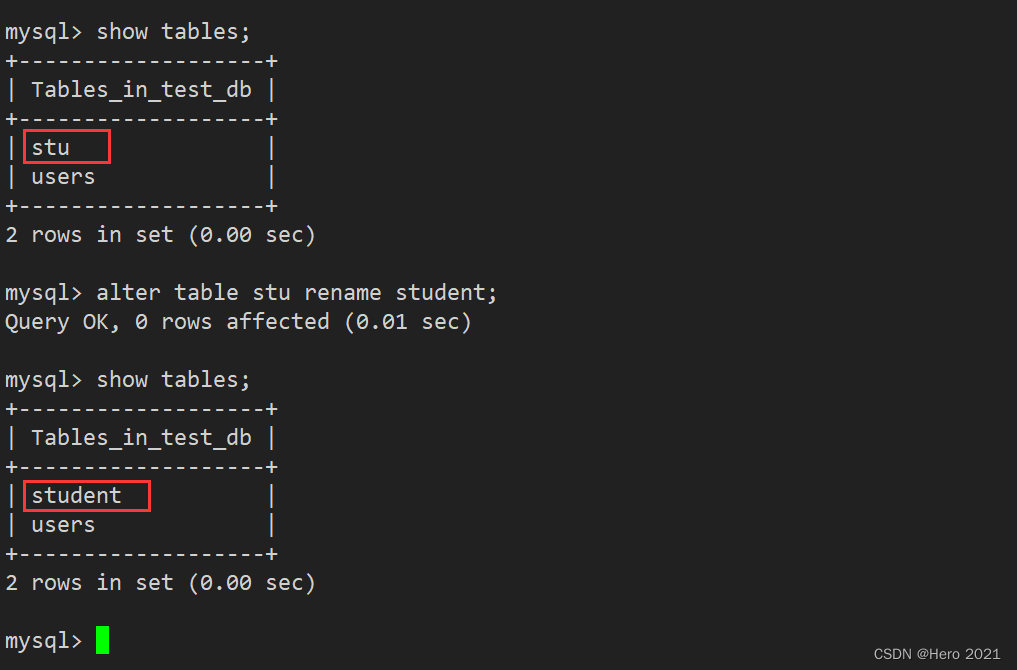The image size is (1017, 670).
Task: Click the word 'student' in alter command
Action: (x=440, y=293)
